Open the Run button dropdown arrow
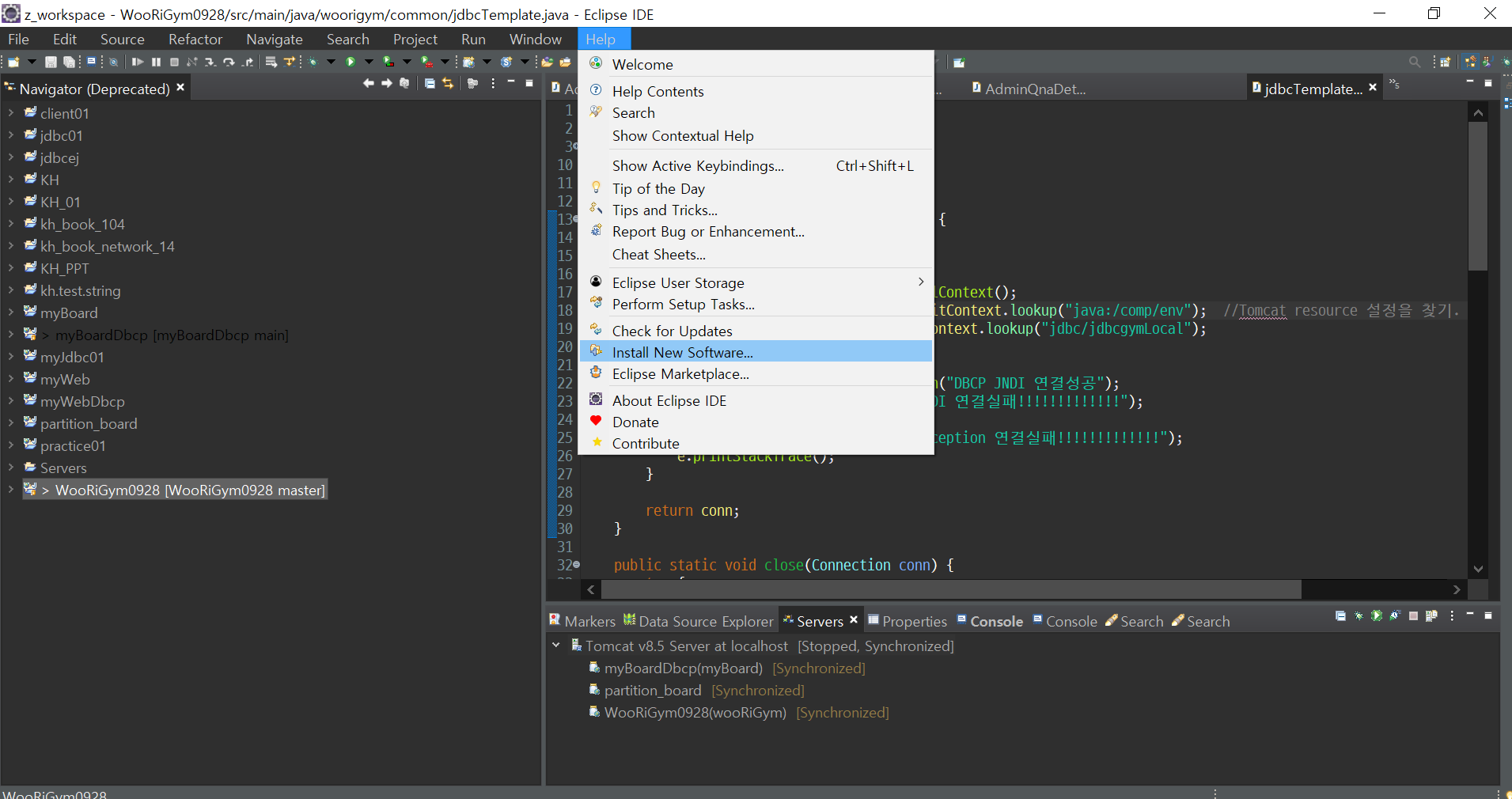 [369, 62]
